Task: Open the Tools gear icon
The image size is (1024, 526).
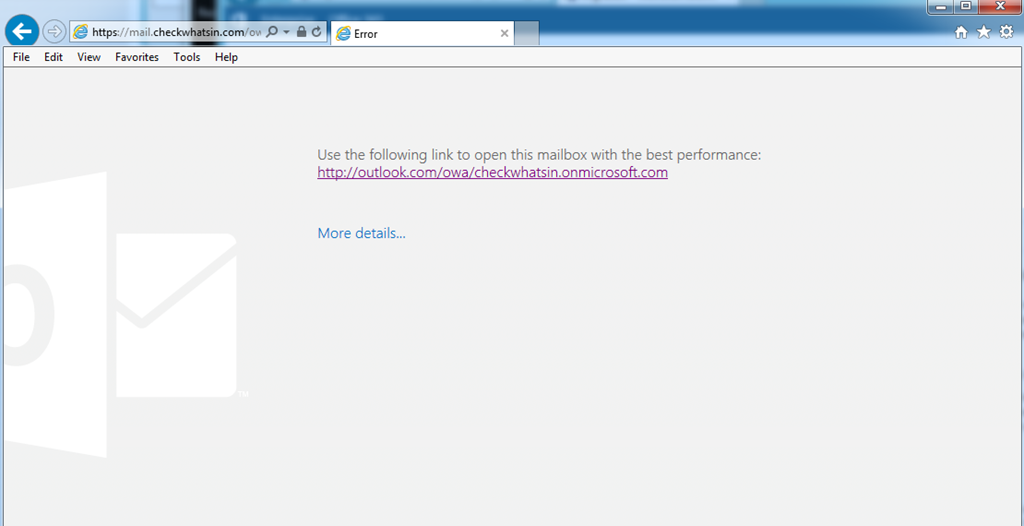Action: pyautogui.click(x=1006, y=31)
